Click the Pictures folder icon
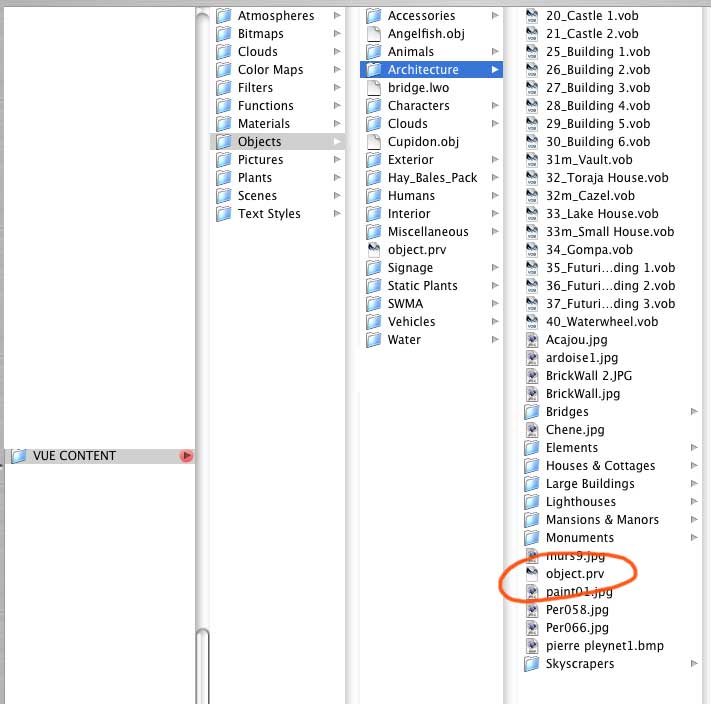 224,160
